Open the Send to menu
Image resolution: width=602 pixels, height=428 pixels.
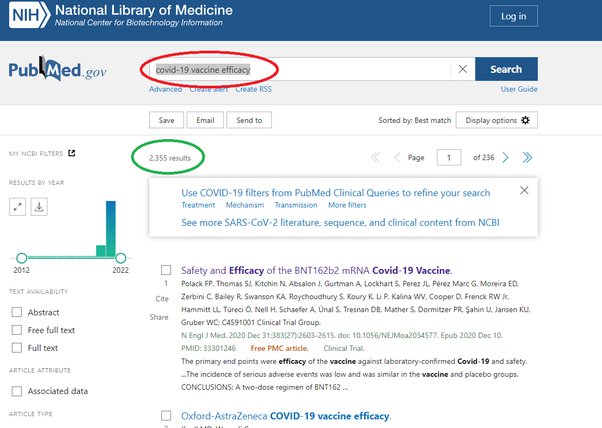[249, 120]
